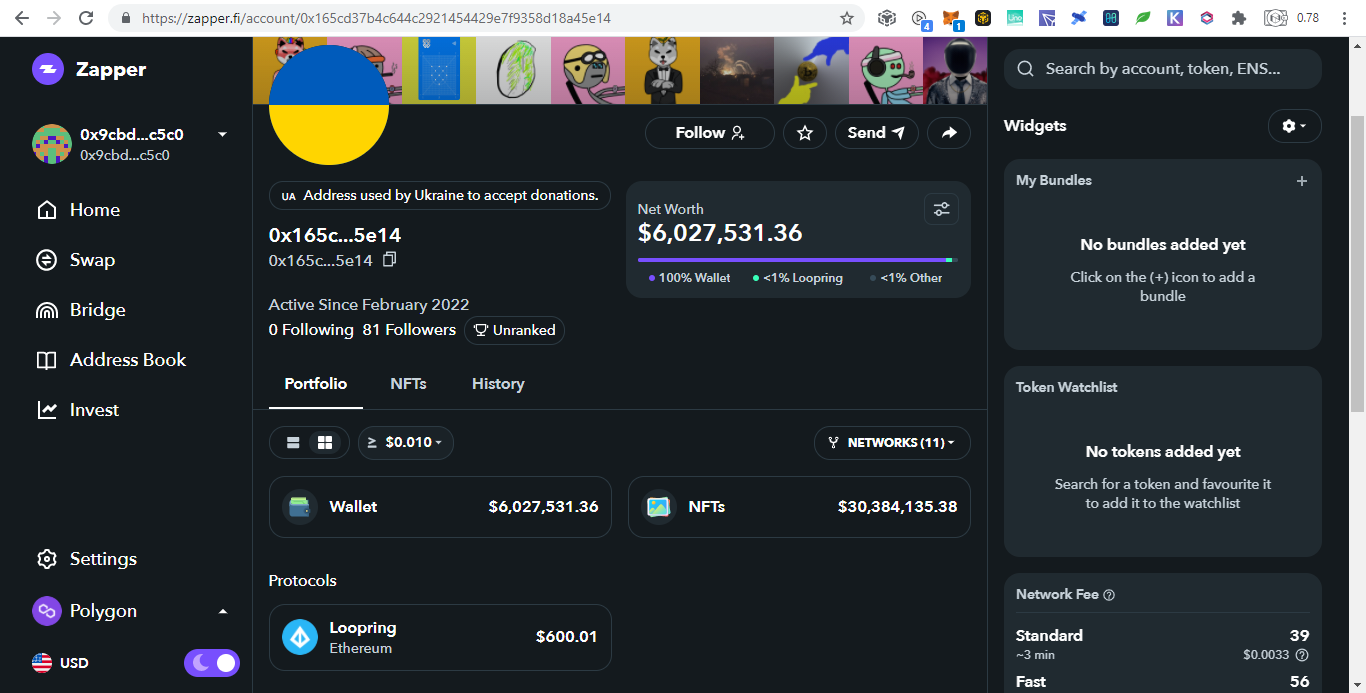Open the Bridge page
Viewport: 1366px width, 693px height.
[81, 310]
